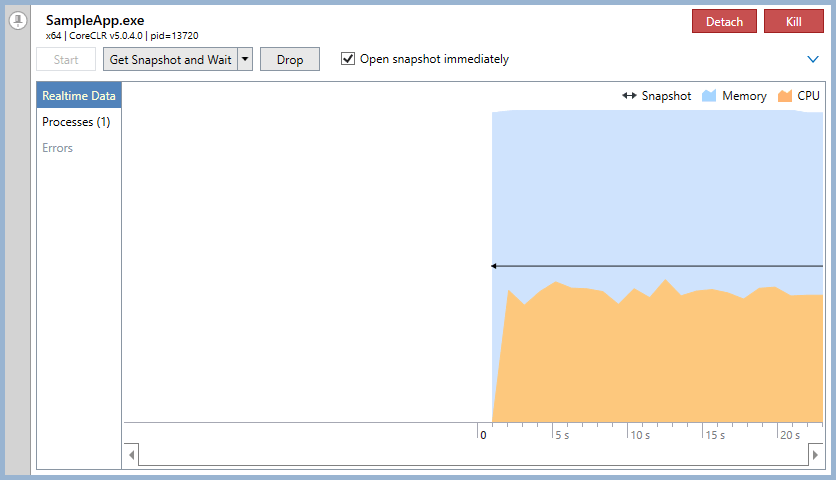Click Get Snapshot and Wait
Viewport: 836px width, 480px height.
point(171,59)
